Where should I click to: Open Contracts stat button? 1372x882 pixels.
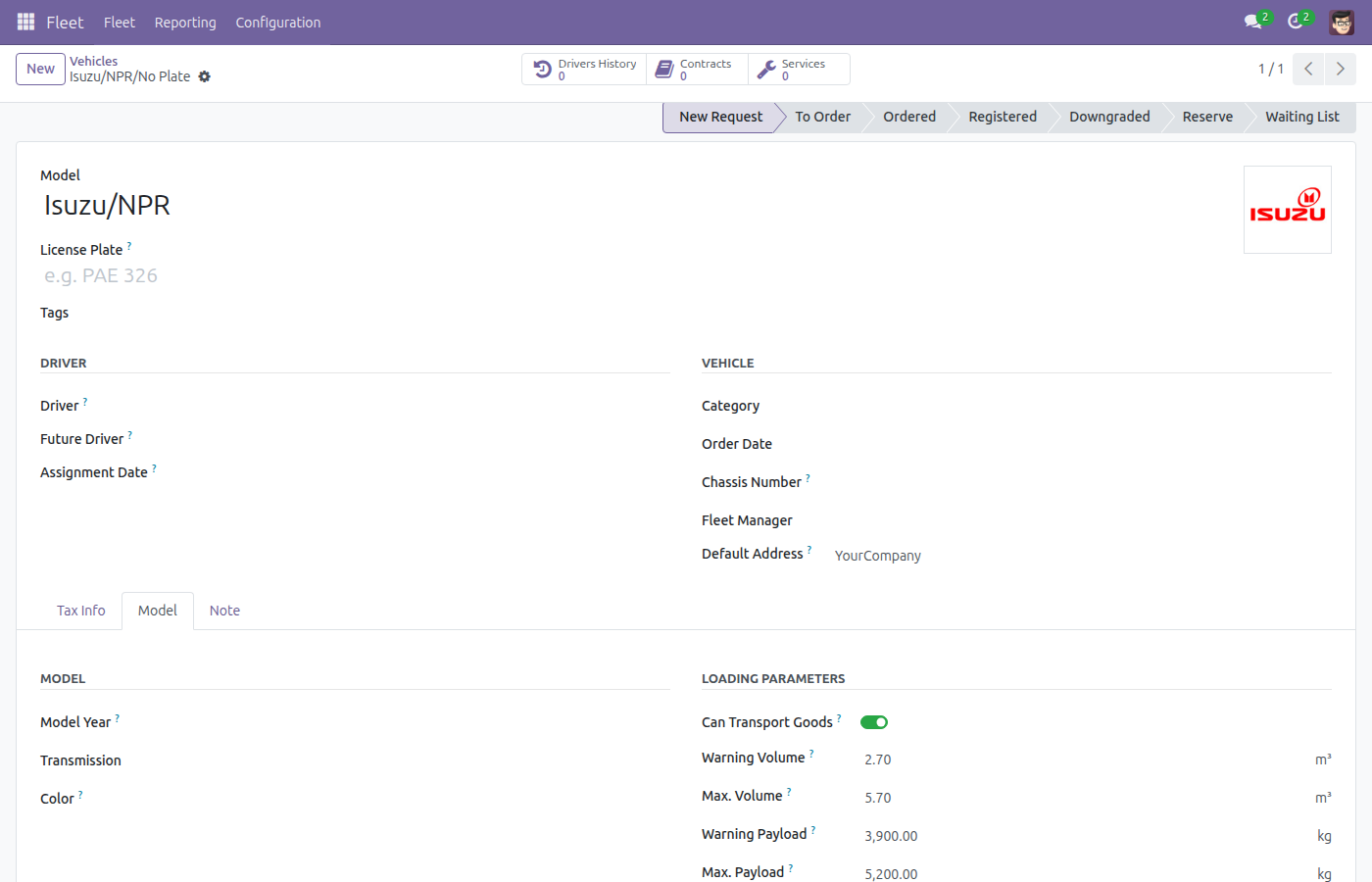pyautogui.click(x=697, y=70)
